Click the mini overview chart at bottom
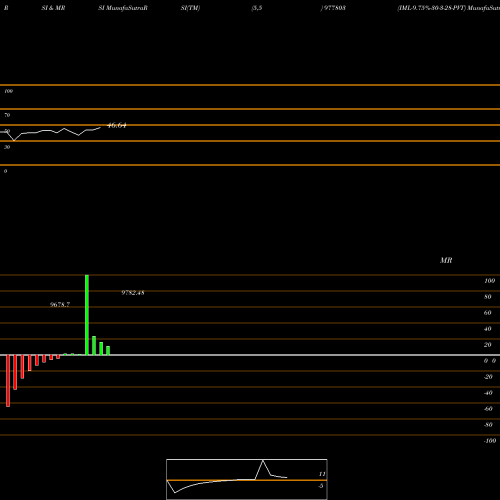 (x=247, y=479)
